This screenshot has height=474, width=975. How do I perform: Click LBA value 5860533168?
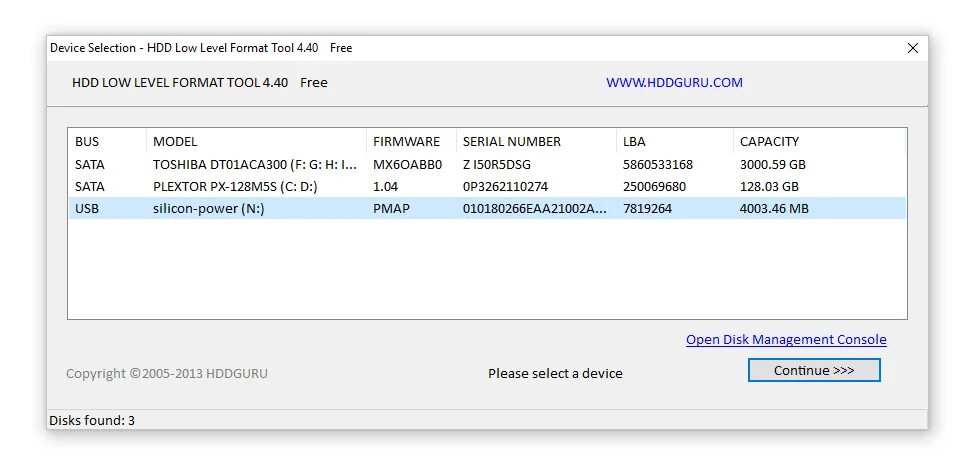click(658, 165)
